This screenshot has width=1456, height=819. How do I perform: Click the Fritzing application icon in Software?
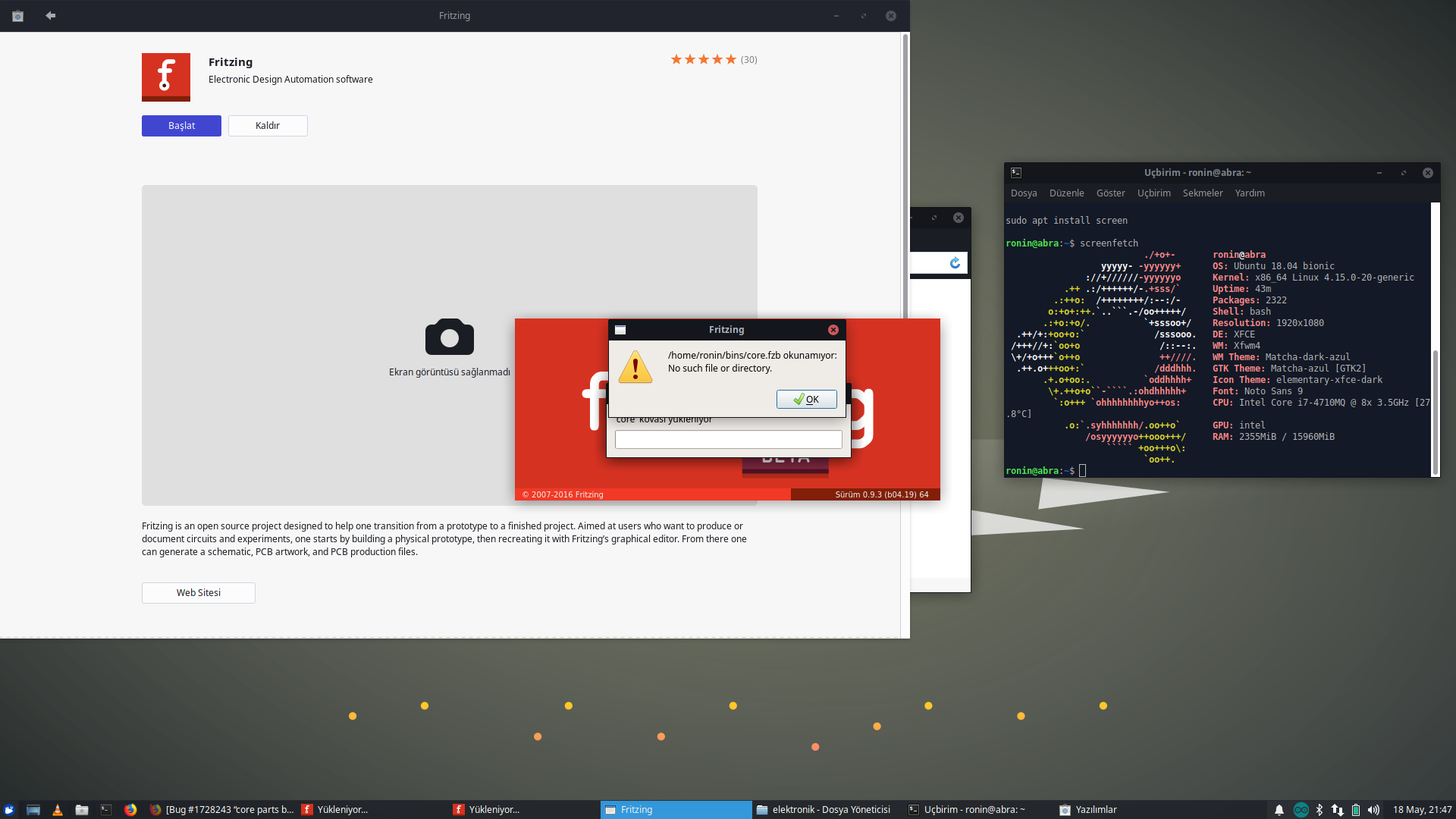[x=166, y=77]
